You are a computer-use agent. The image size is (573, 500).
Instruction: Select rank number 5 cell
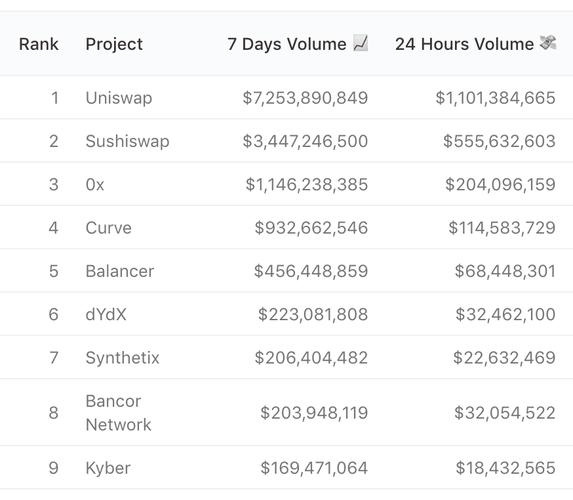(54, 271)
